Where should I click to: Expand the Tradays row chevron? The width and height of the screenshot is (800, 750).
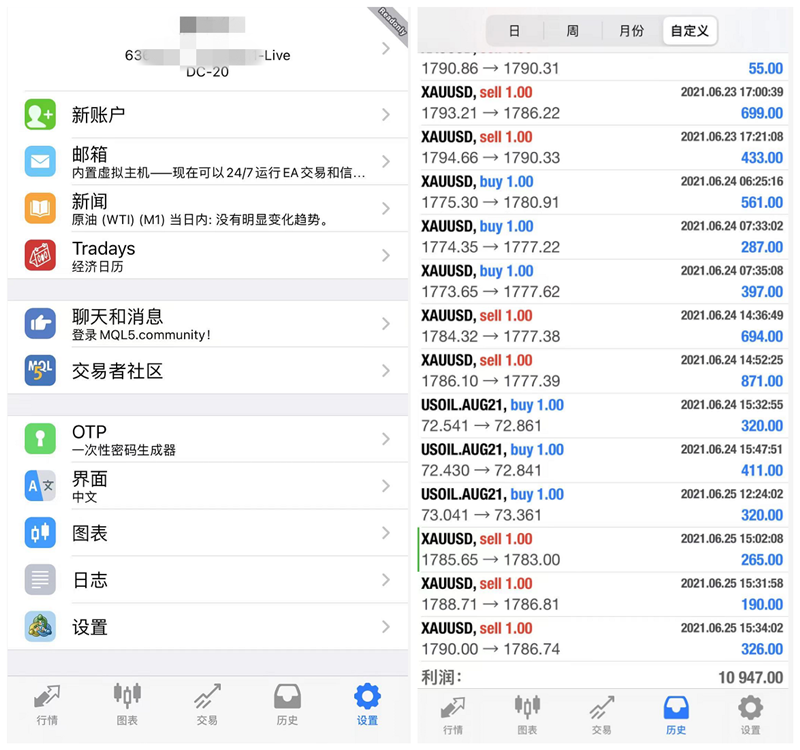coord(386,255)
